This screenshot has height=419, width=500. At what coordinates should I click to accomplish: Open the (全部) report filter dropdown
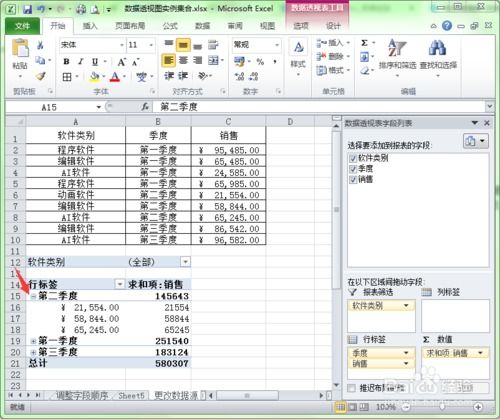[x=186, y=262]
